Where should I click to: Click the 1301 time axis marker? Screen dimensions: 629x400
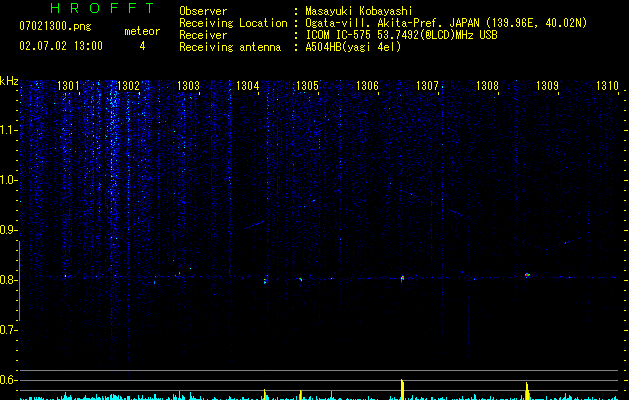tap(68, 86)
